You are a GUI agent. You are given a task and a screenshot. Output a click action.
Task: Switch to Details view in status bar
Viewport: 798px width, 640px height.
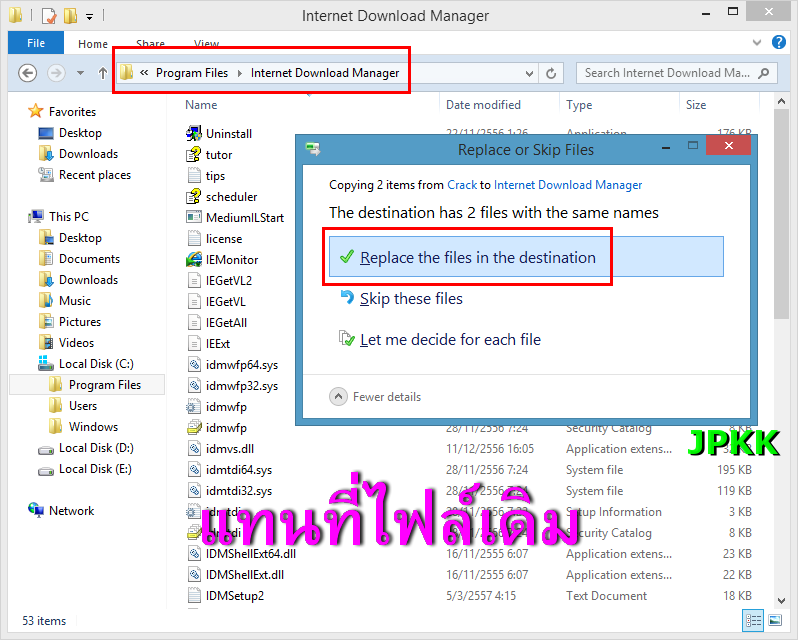point(753,621)
